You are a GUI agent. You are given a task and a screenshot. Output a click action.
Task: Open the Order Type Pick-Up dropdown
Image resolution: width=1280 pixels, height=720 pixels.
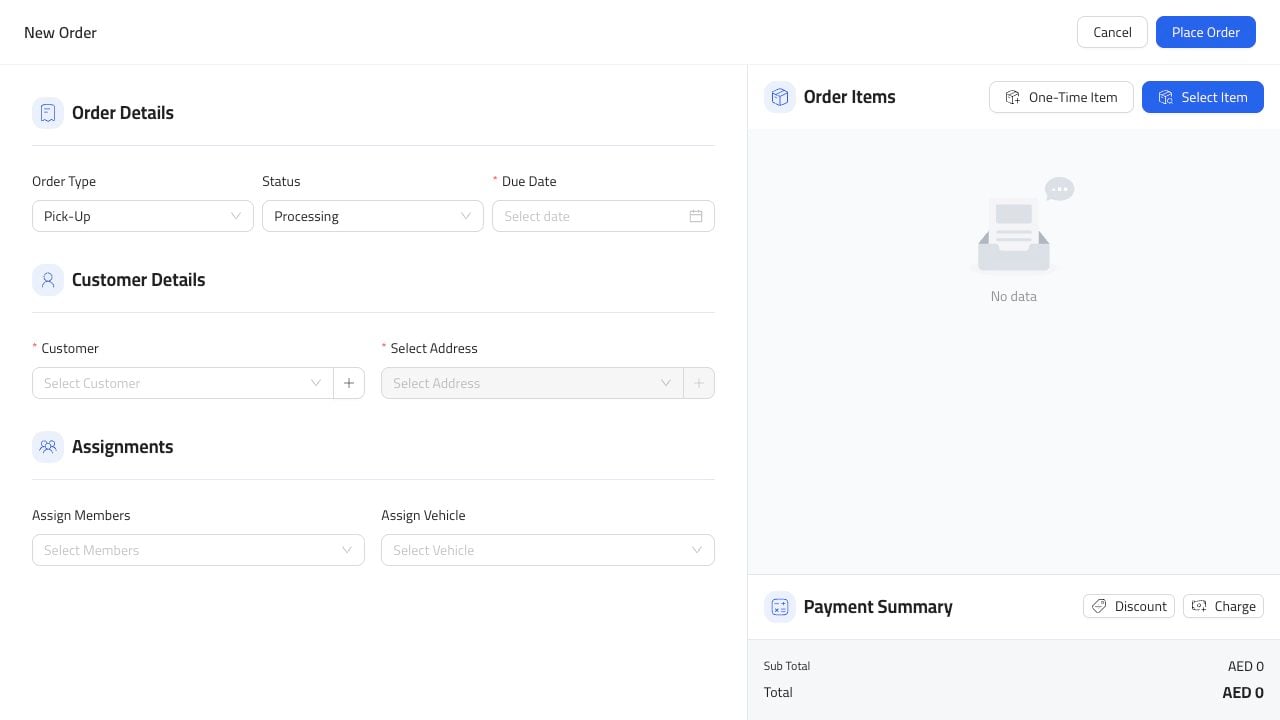(143, 216)
